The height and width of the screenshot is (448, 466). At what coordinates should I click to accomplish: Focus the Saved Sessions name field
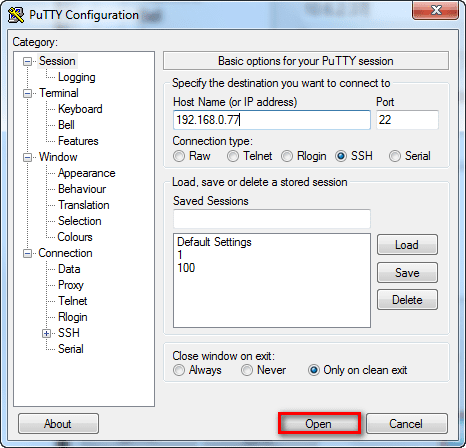[x=272, y=219]
